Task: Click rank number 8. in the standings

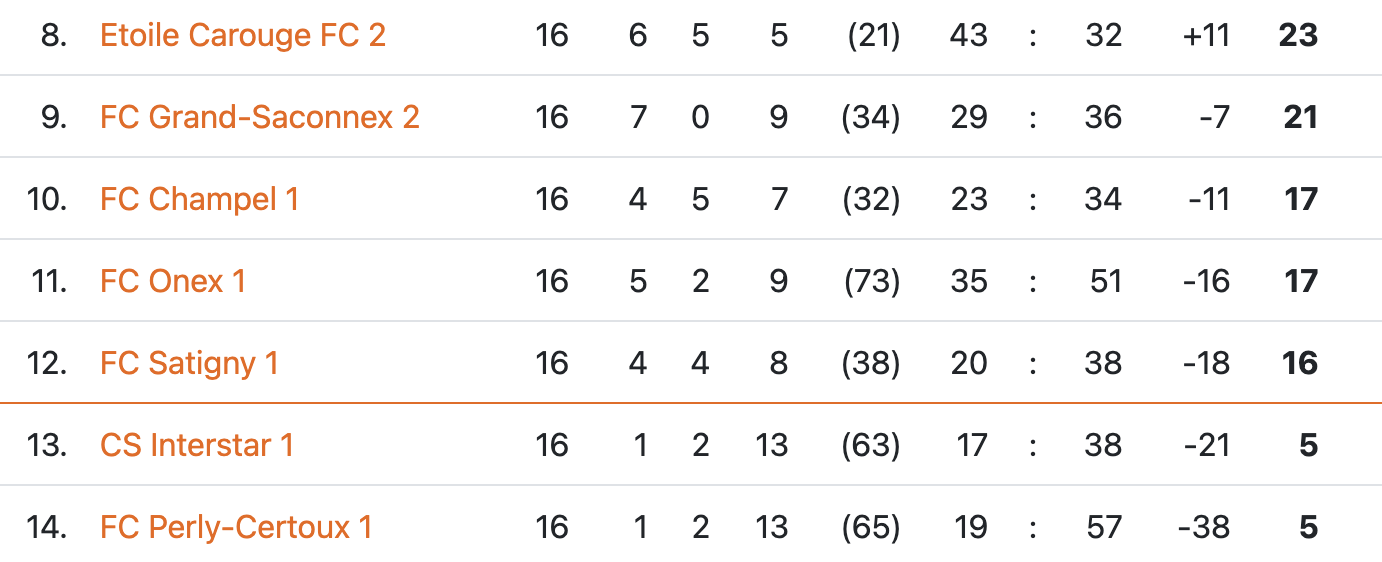Action: [54, 36]
